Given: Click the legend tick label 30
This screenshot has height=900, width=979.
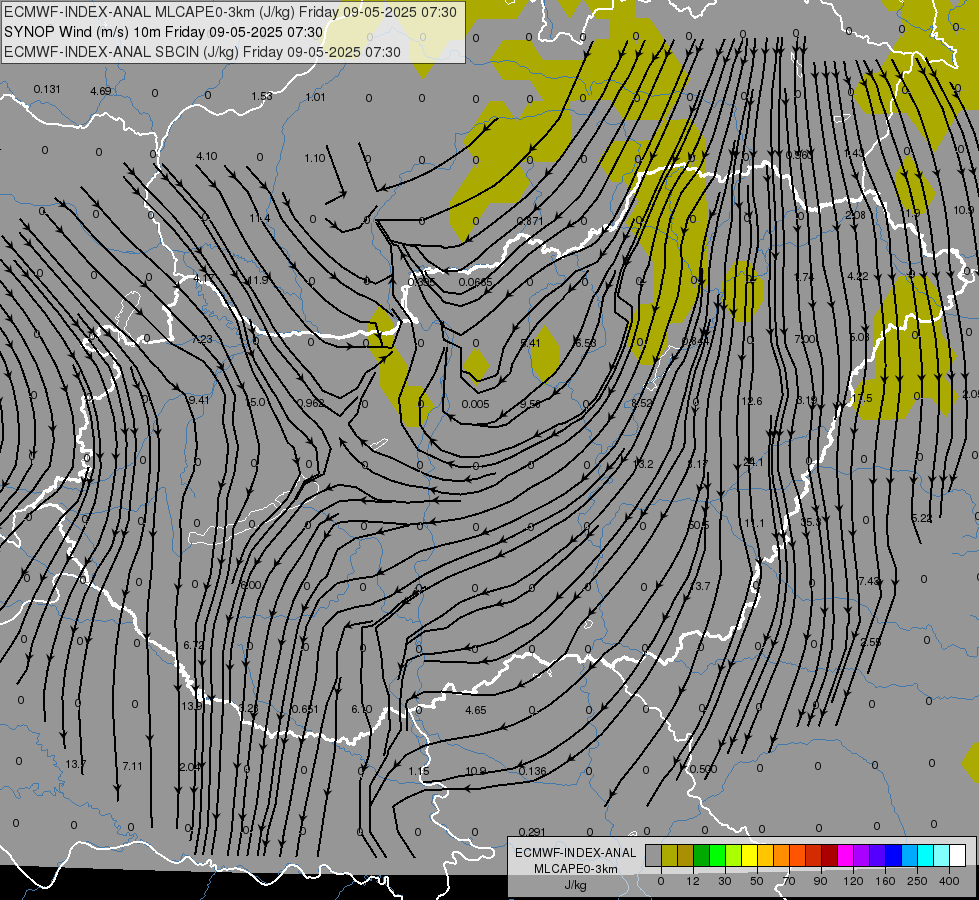Looking at the screenshot, I should 725,881.
